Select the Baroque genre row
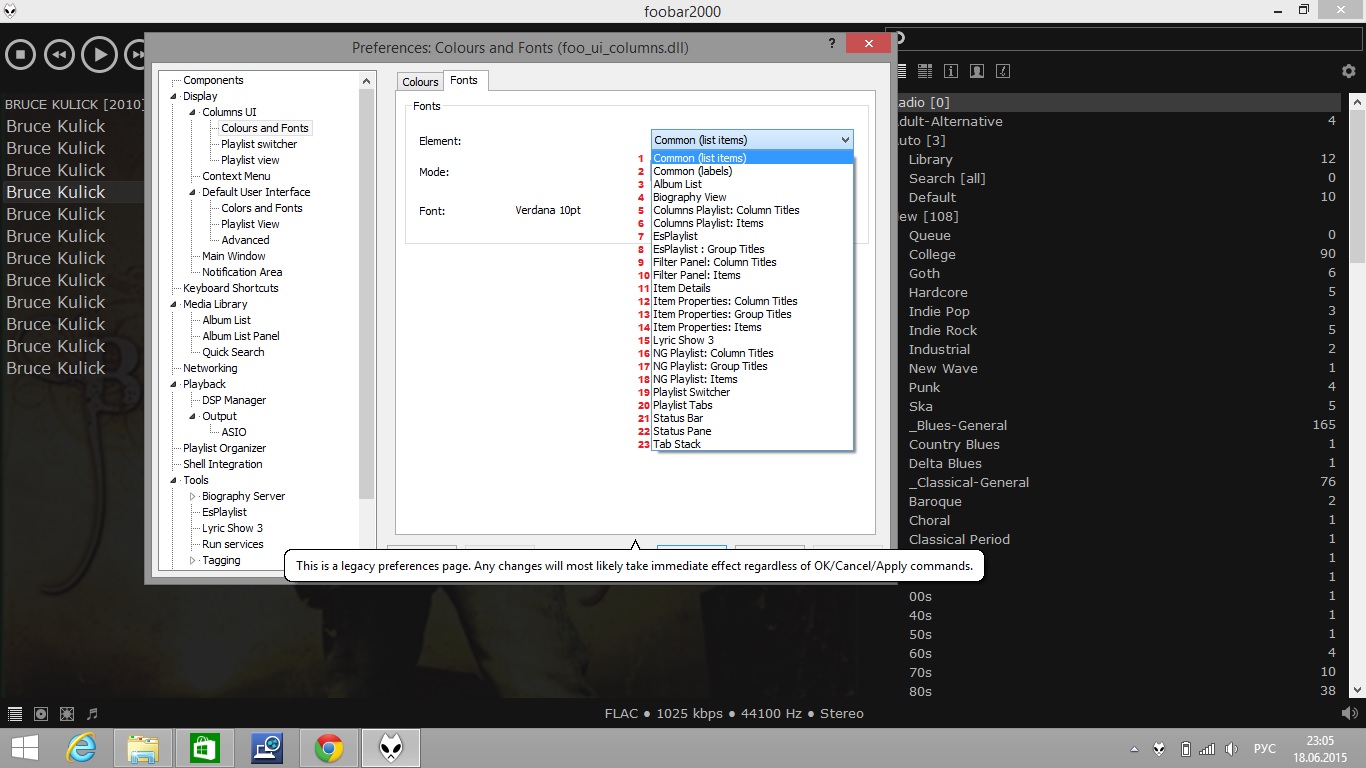This screenshot has width=1366, height=768. 1117,501
